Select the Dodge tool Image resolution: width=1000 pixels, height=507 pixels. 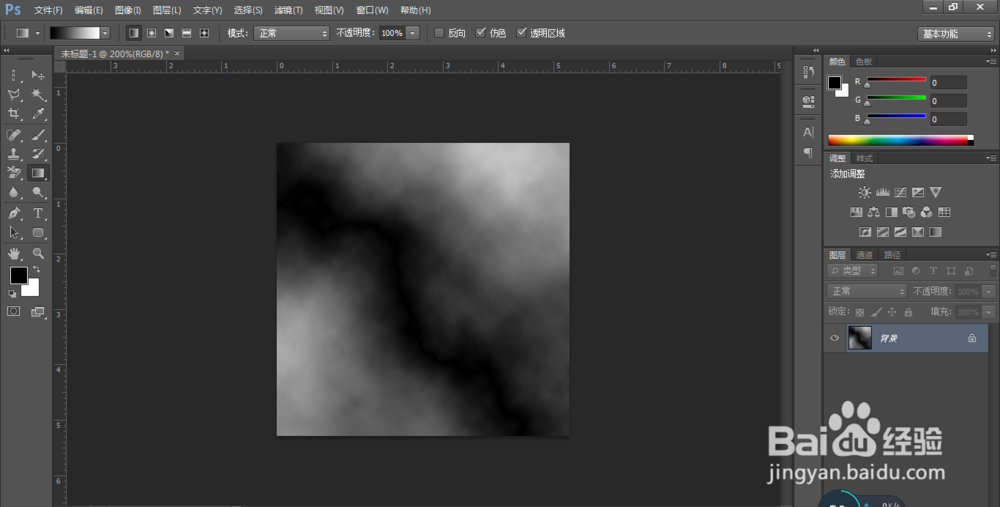coord(38,192)
